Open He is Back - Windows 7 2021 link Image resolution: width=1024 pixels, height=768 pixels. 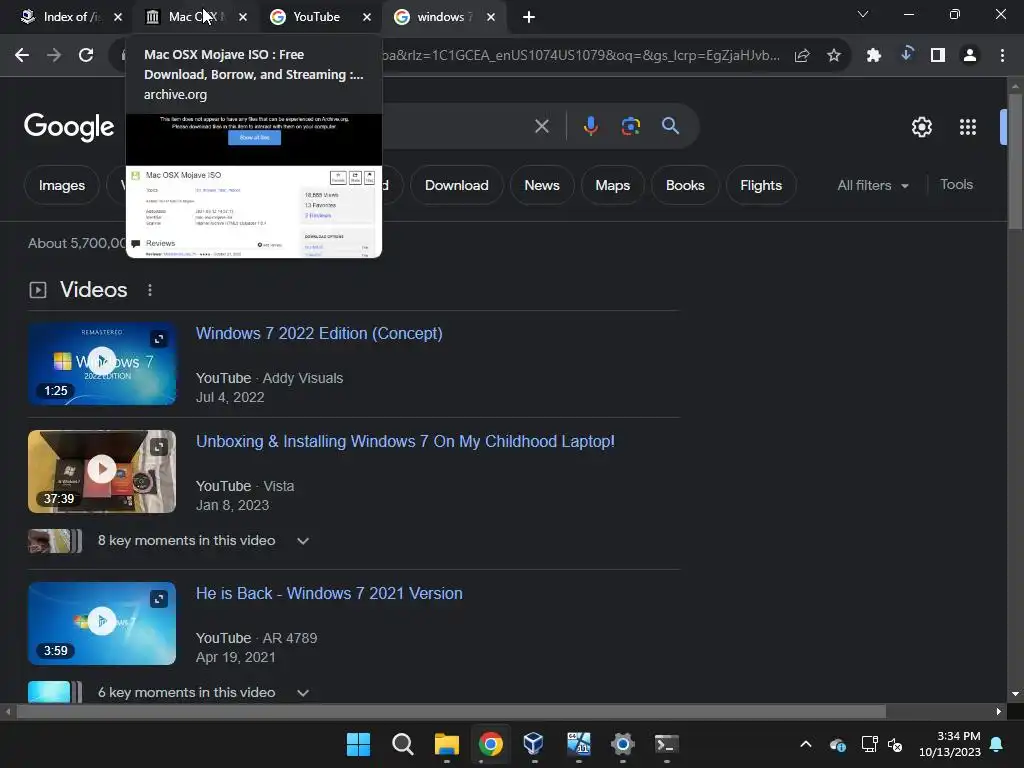(329, 593)
